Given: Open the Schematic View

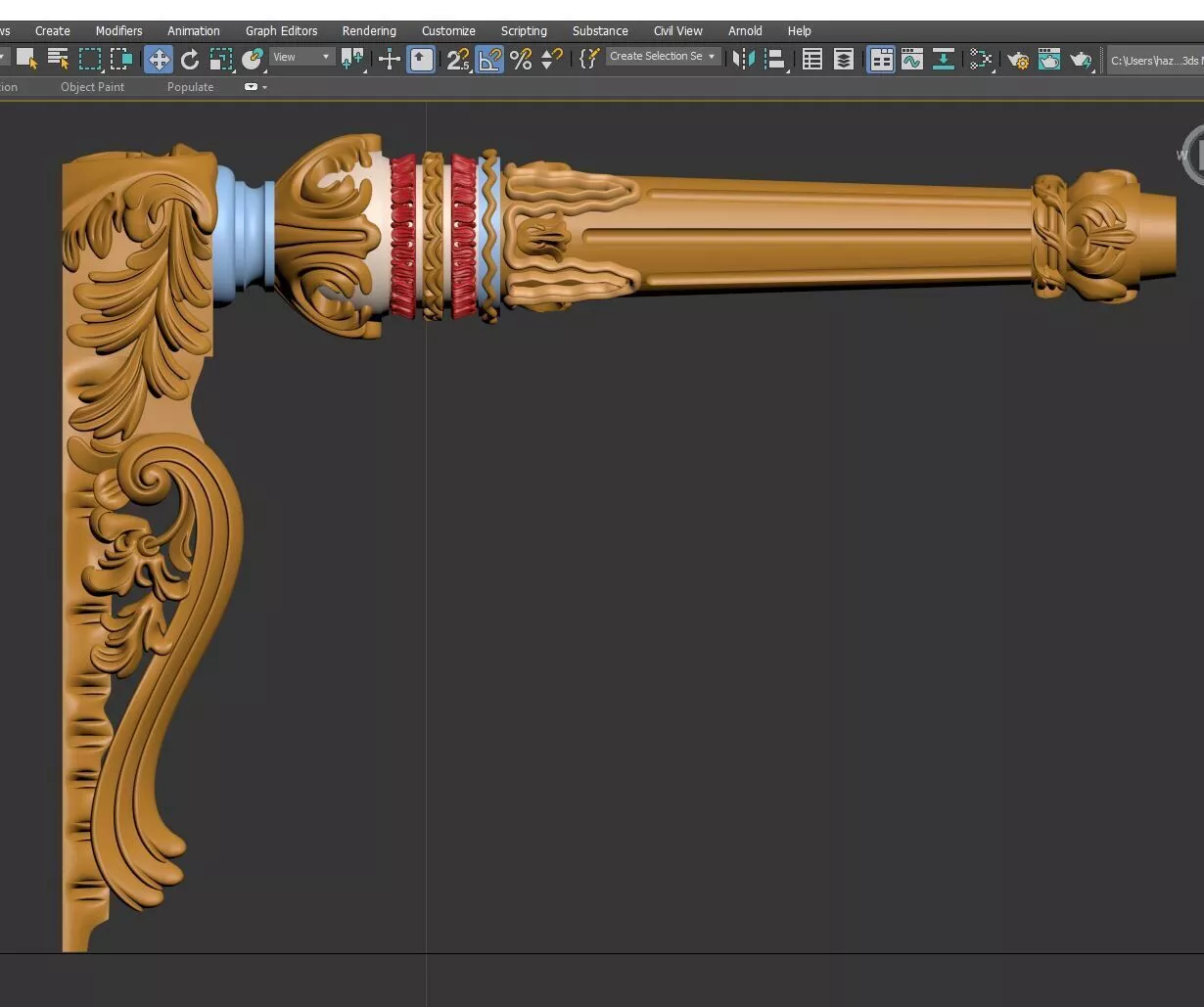Looking at the screenshot, I should click(x=944, y=60).
